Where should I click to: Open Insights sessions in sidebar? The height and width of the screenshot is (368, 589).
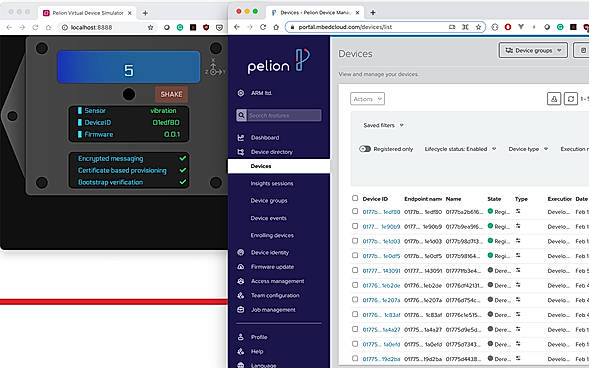coord(272,183)
